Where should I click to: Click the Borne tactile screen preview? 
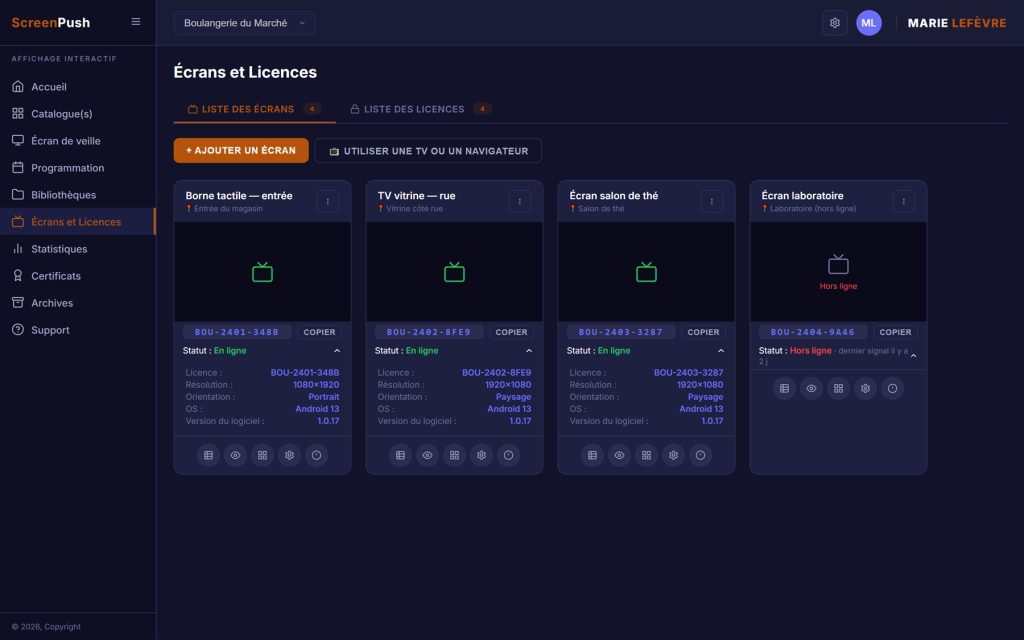pos(263,272)
